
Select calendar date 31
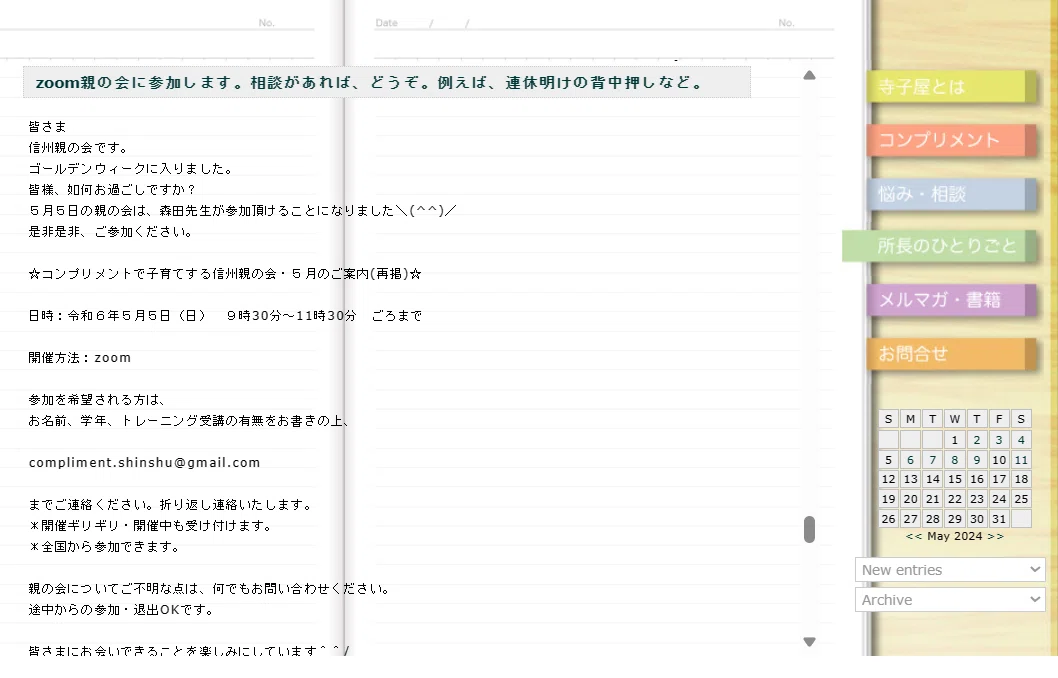pyautogui.click(x=999, y=519)
